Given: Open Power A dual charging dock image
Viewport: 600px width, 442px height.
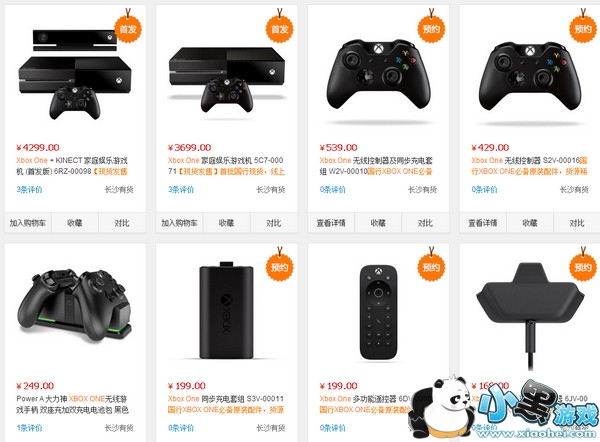Looking at the screenshot, I should (x=75, y=305).
